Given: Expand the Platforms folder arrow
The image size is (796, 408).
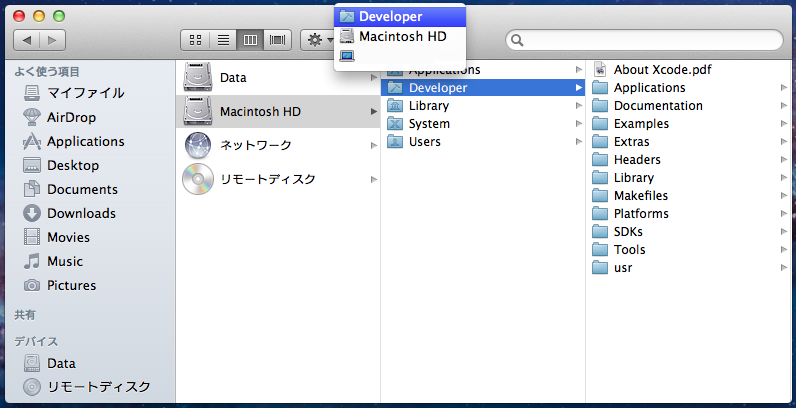Looking at the screenshot, I should (x=783, y=214).
